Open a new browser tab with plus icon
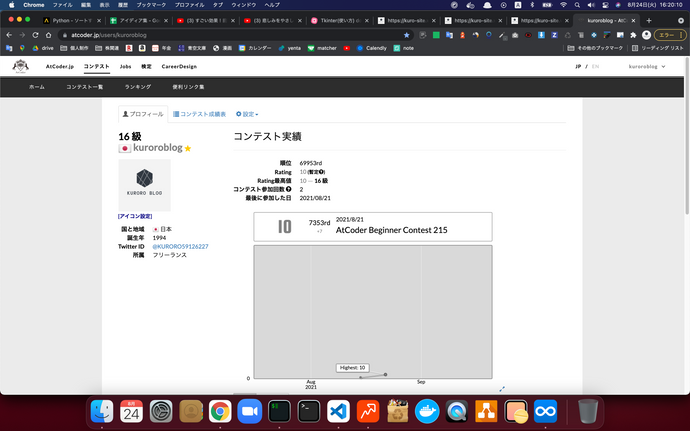 point(649,20)
